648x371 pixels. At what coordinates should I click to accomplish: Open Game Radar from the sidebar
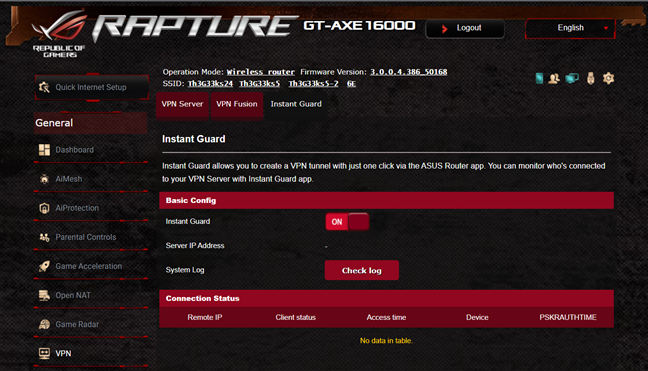pyautogui.click(x=91, y=324)
